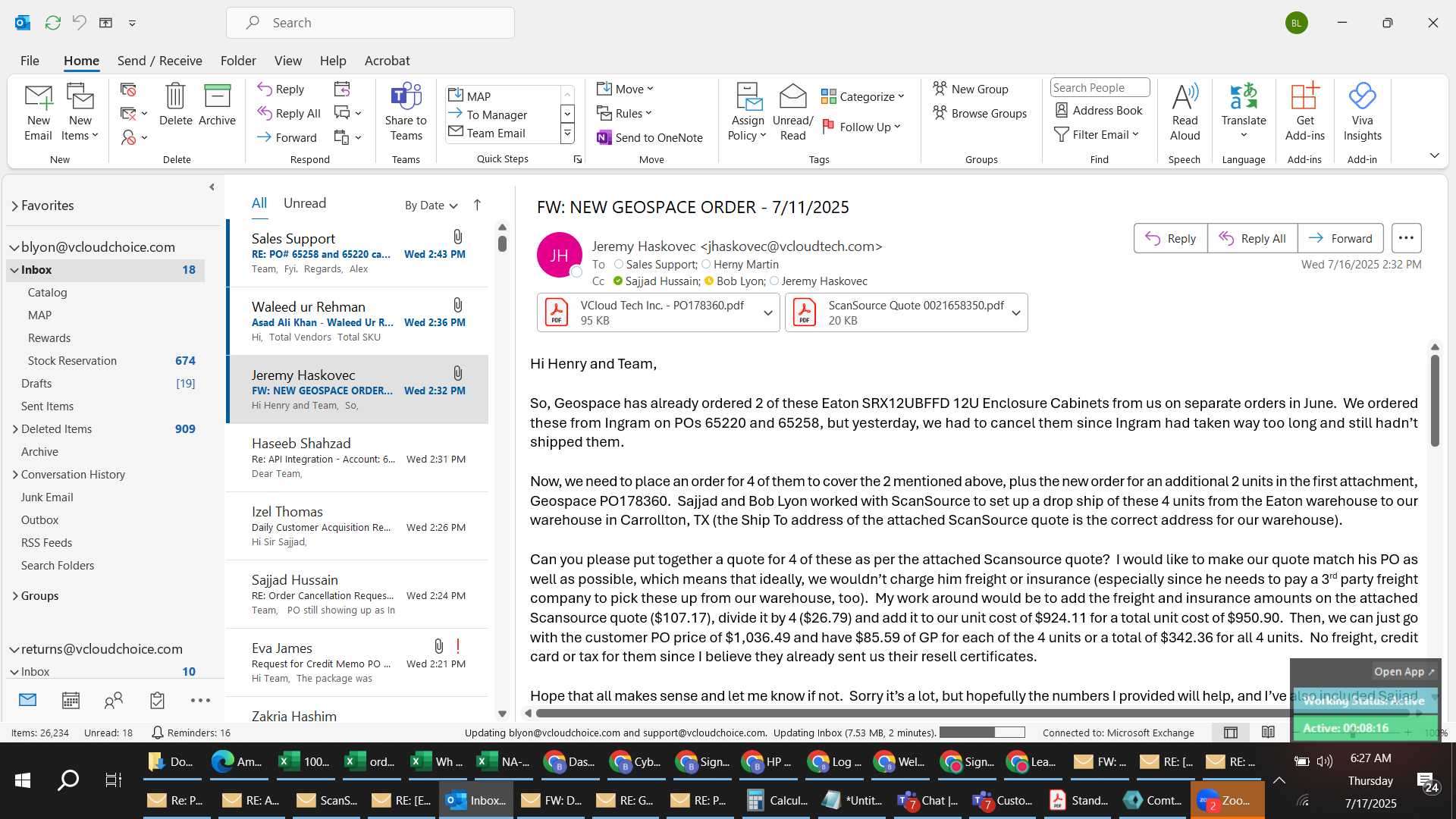Switch to Calendar view icon

(71, 700)
